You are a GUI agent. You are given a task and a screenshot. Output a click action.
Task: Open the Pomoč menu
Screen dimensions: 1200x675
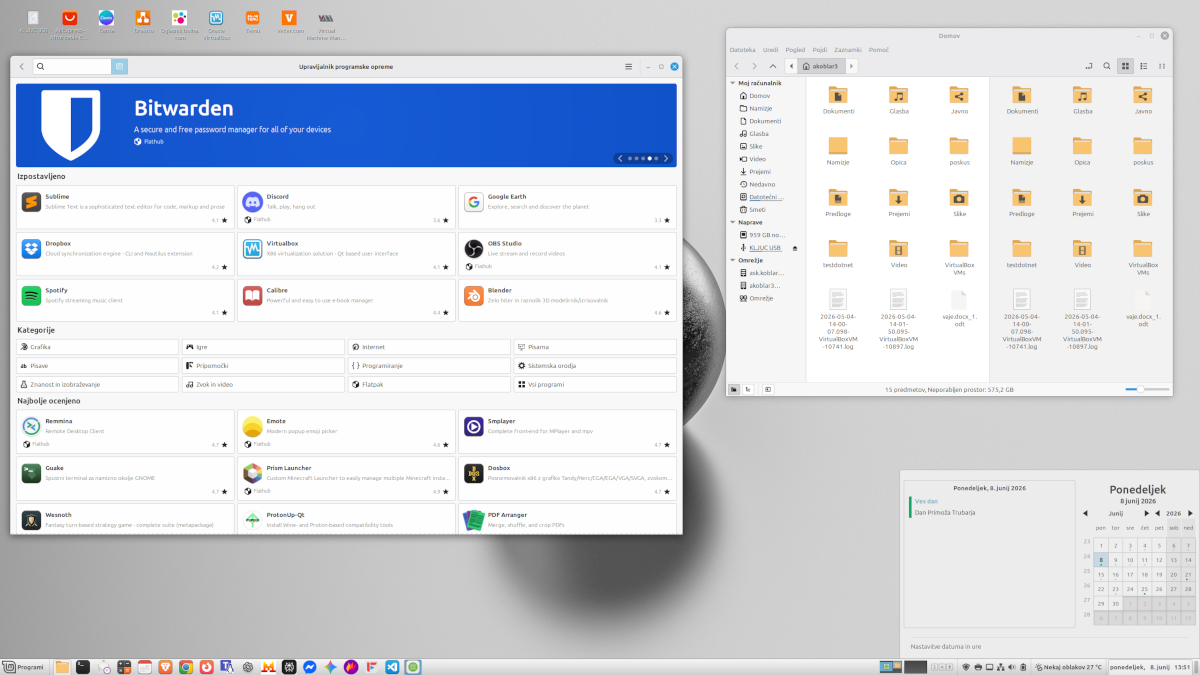[879, 49]
